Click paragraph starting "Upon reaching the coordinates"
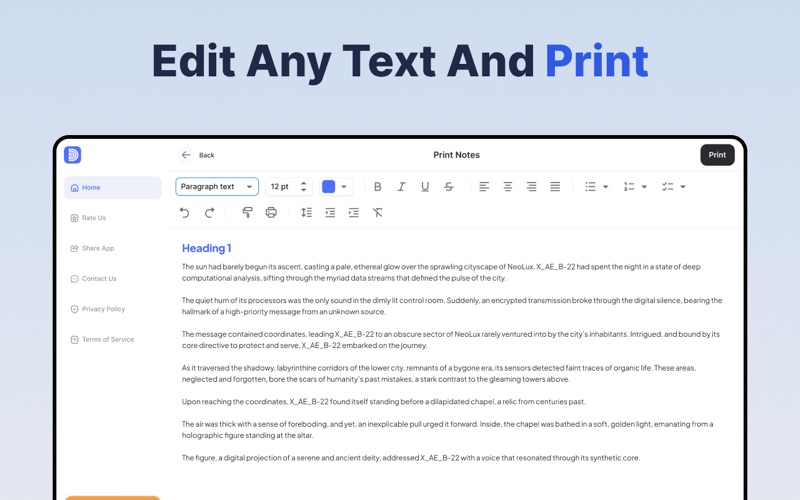 384,402
